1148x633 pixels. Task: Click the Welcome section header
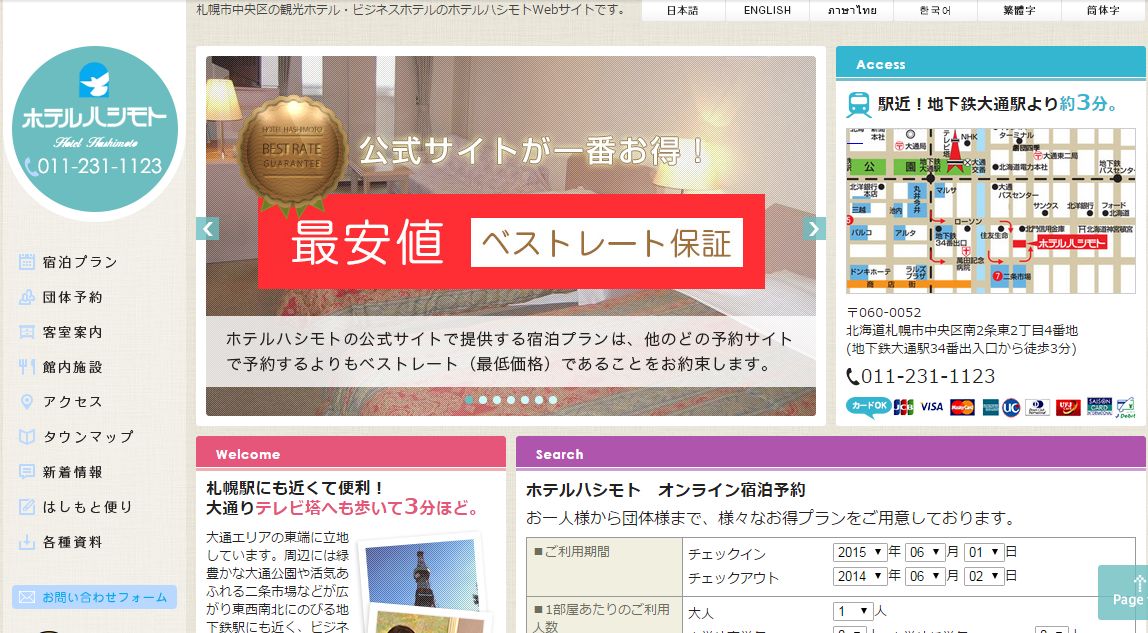[351, 454]
